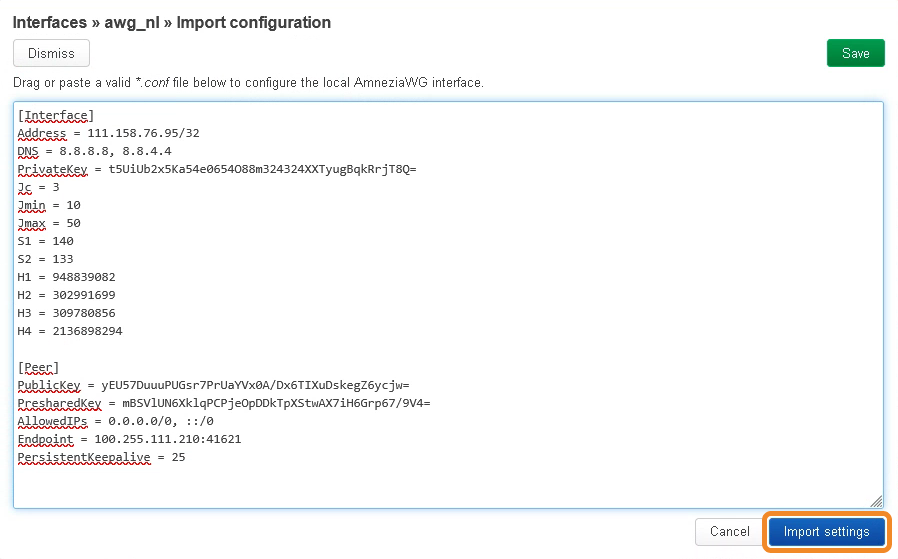The height and width of the screenshot is (559, 898).
Task: Click the Jmax = 50 line
Action: (x=49, y=223)
